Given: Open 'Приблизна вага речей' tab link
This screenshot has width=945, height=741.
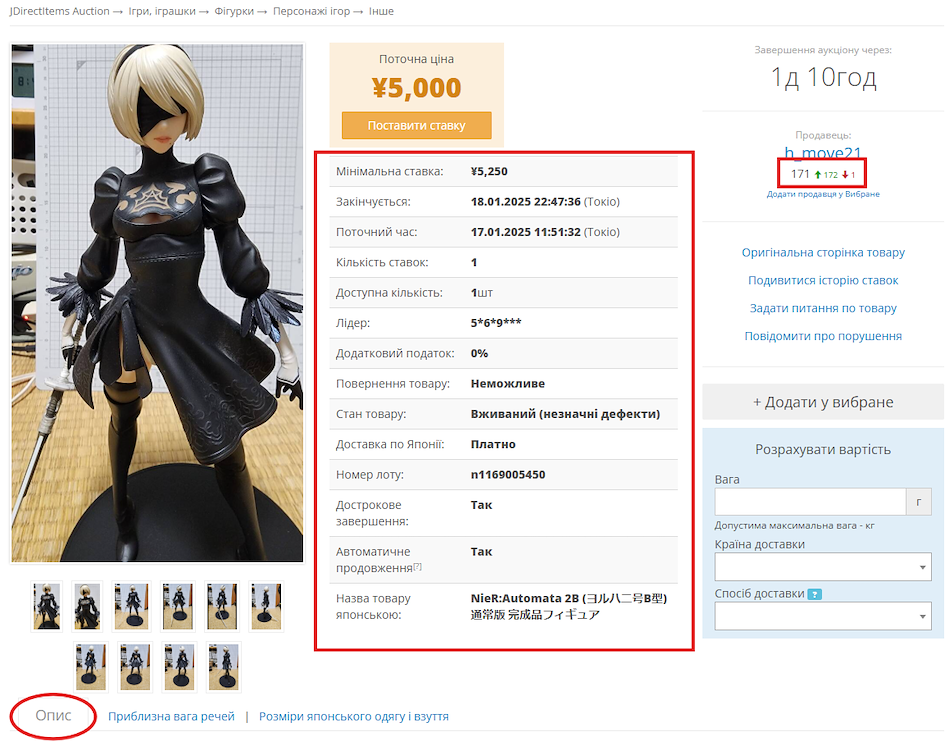Looking at the screenshot, I should 171,716.
